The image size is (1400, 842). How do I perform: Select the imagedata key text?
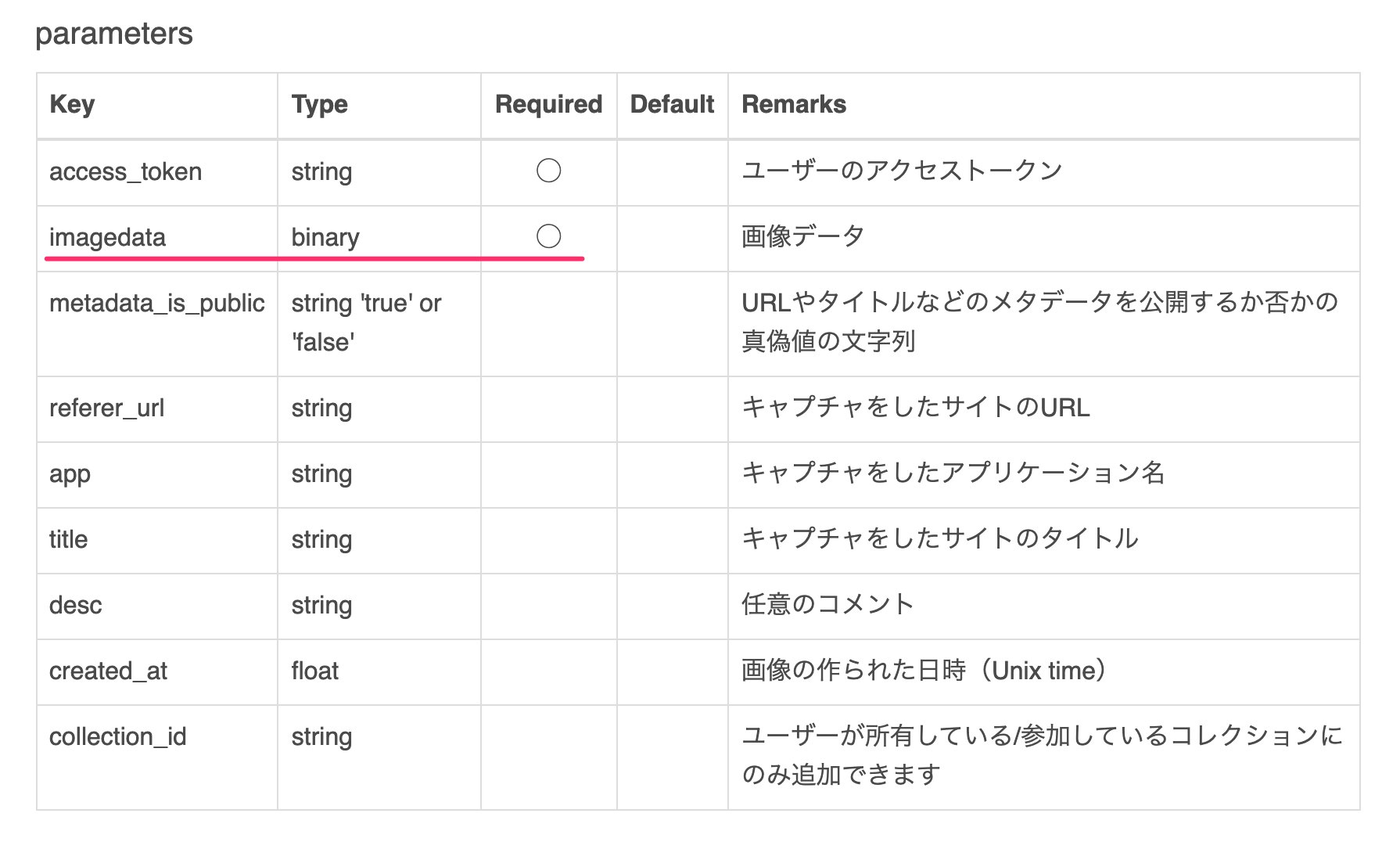pos(107,238)
